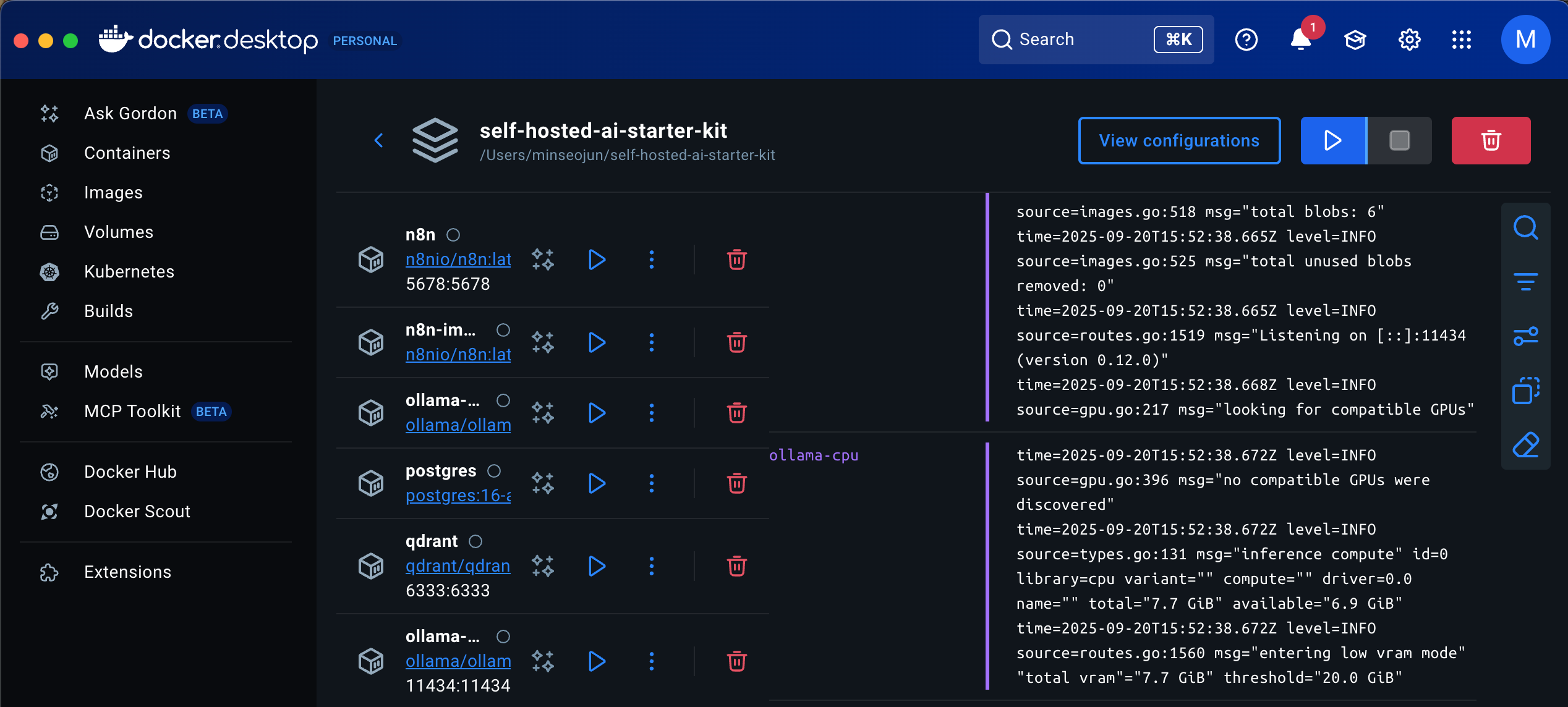1568x707 pixels.
Task: Open the Learning center icon
Action: tap(1355, 40)
